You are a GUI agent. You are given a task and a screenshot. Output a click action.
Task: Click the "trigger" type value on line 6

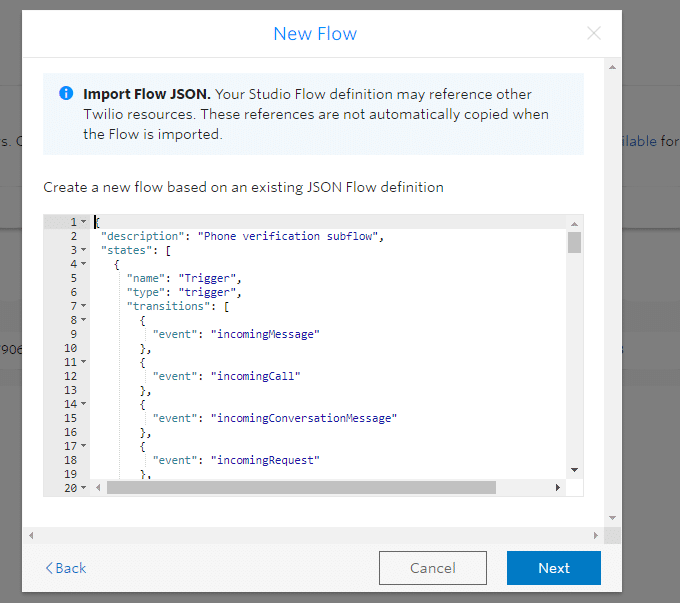[207, 292]
